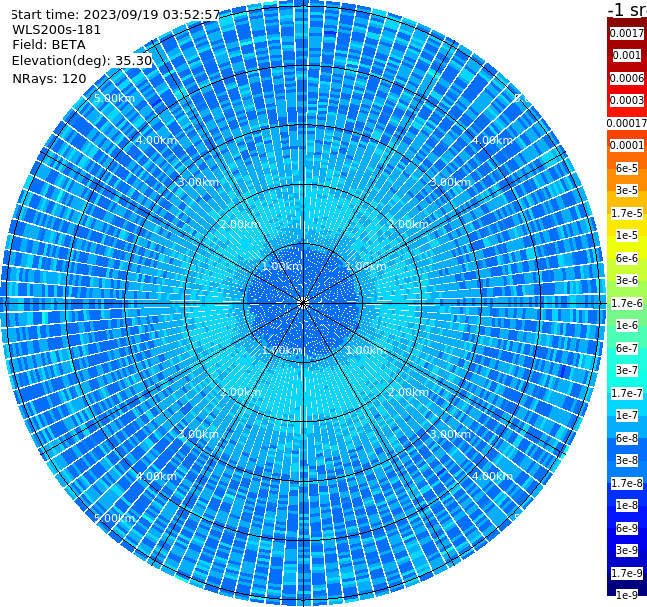Pick the 1e-5 yellow colorbar level
647x607 pixels.
coord(627,235)
